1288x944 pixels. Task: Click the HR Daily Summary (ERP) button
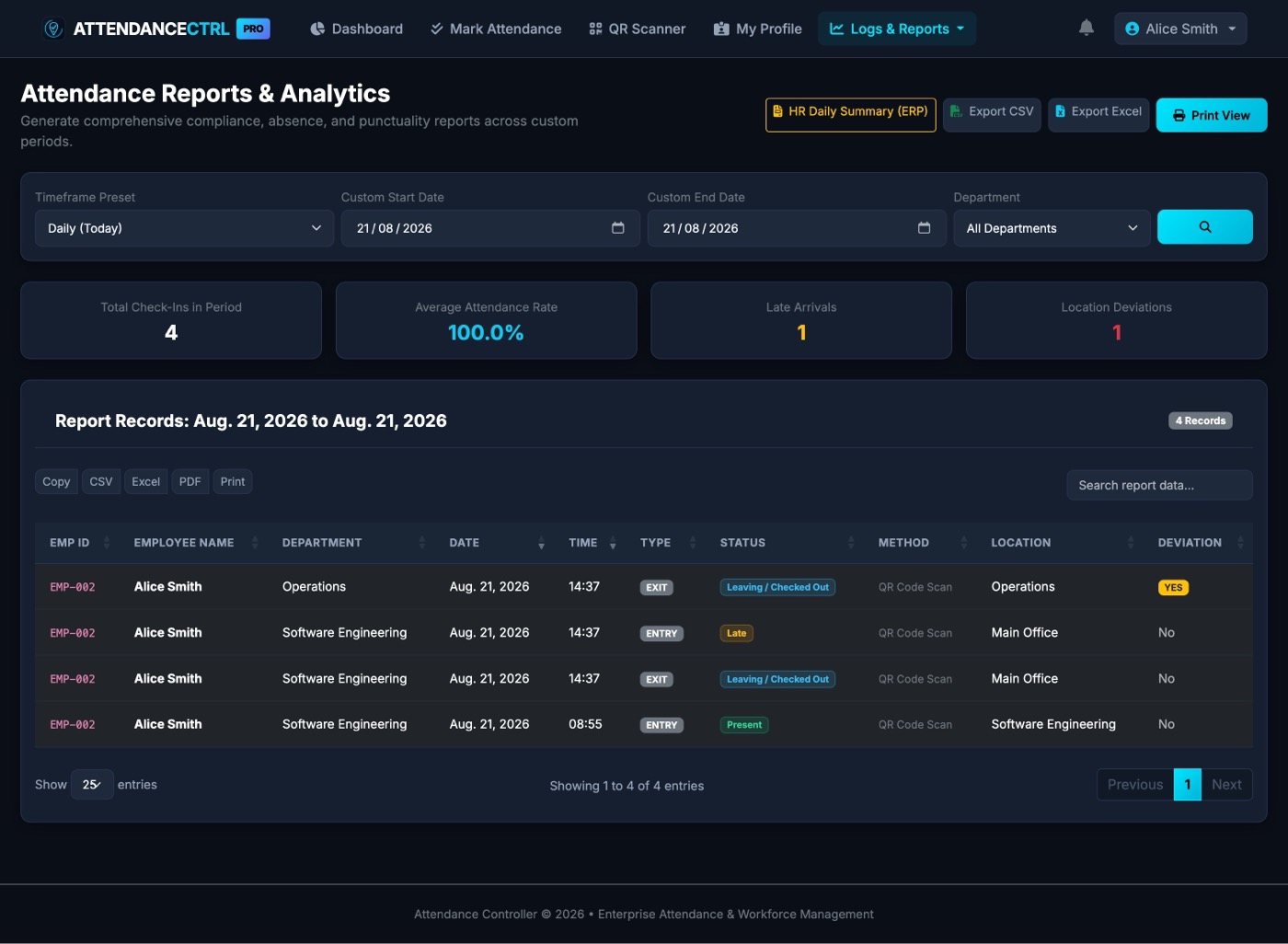[850, 115]
